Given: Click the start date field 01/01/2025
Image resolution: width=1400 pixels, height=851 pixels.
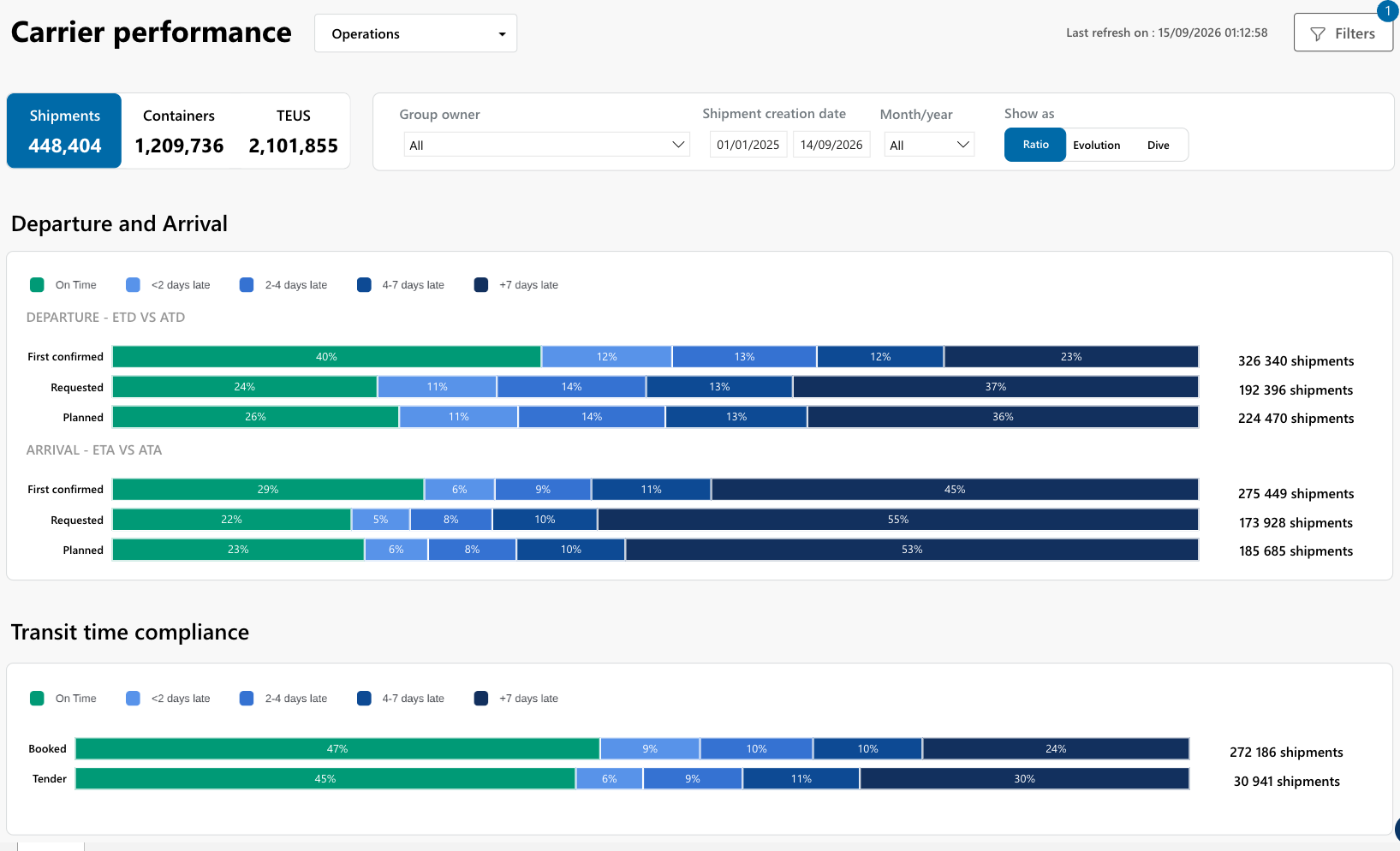Looking at the screenshot, I should point(748,145).
